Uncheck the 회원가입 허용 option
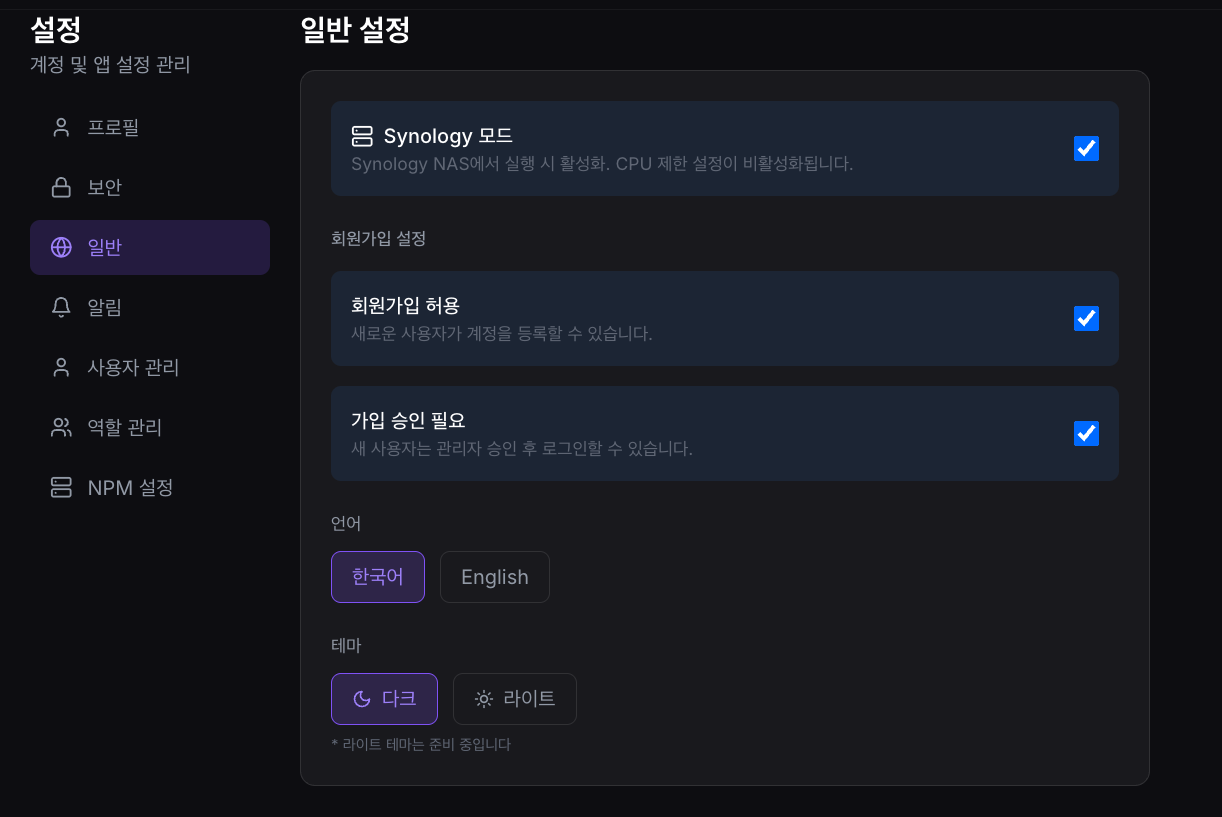Image resolution: width=1222 pixels, height=817 pixels. tap(1086, 318)
